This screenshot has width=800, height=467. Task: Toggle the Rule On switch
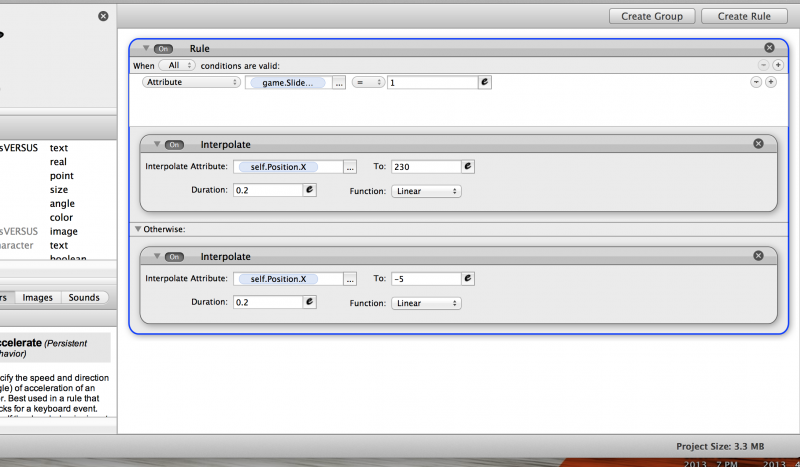[x=165, y=48]
